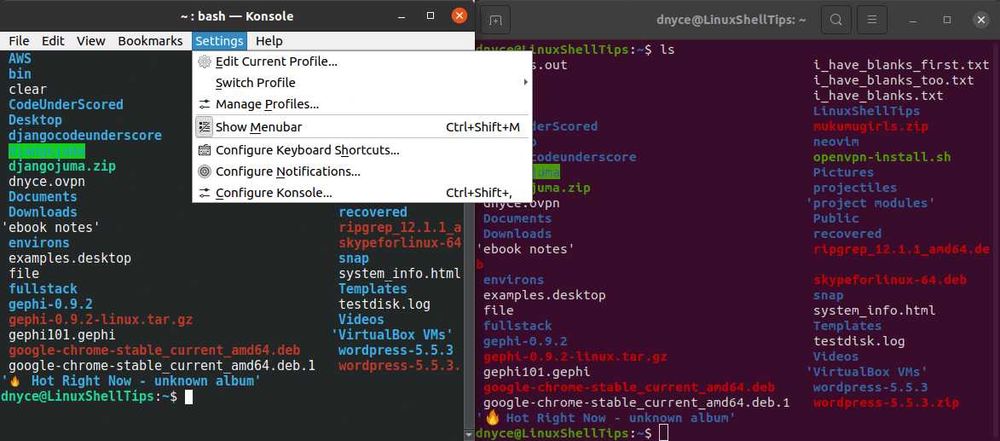The width and height of the screenshot is (1000, 441).
Task: Click i_have_blanks_first.txt in GNOME Terminal
Action: pyautogui.click(x=901, y=65)
